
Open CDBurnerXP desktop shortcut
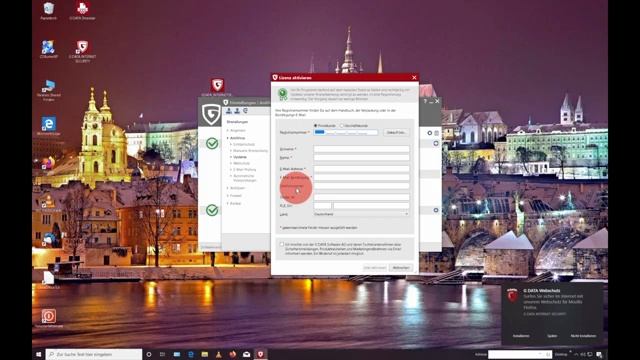tap(49, 49)
